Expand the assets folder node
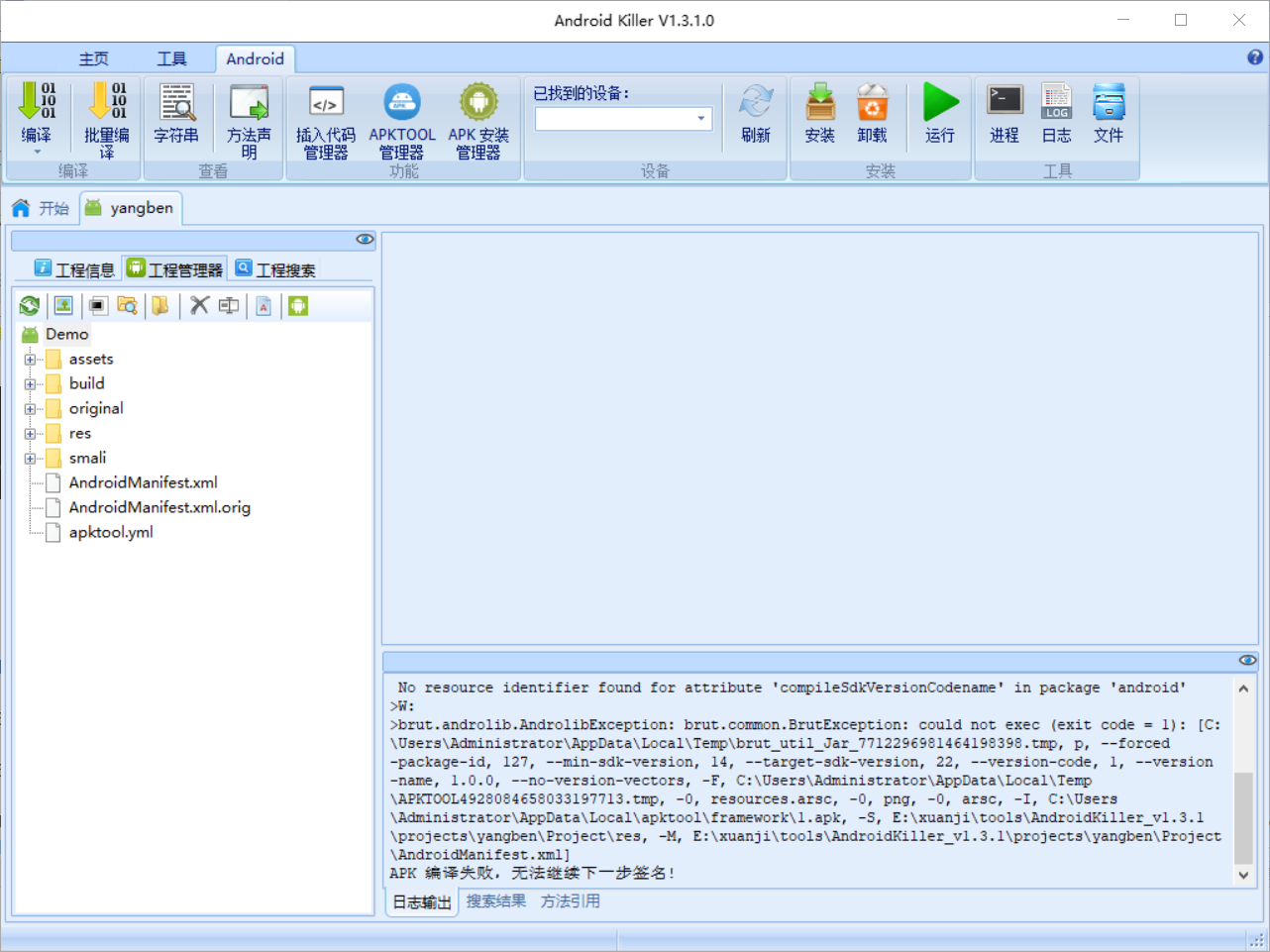 pos(30,360)
